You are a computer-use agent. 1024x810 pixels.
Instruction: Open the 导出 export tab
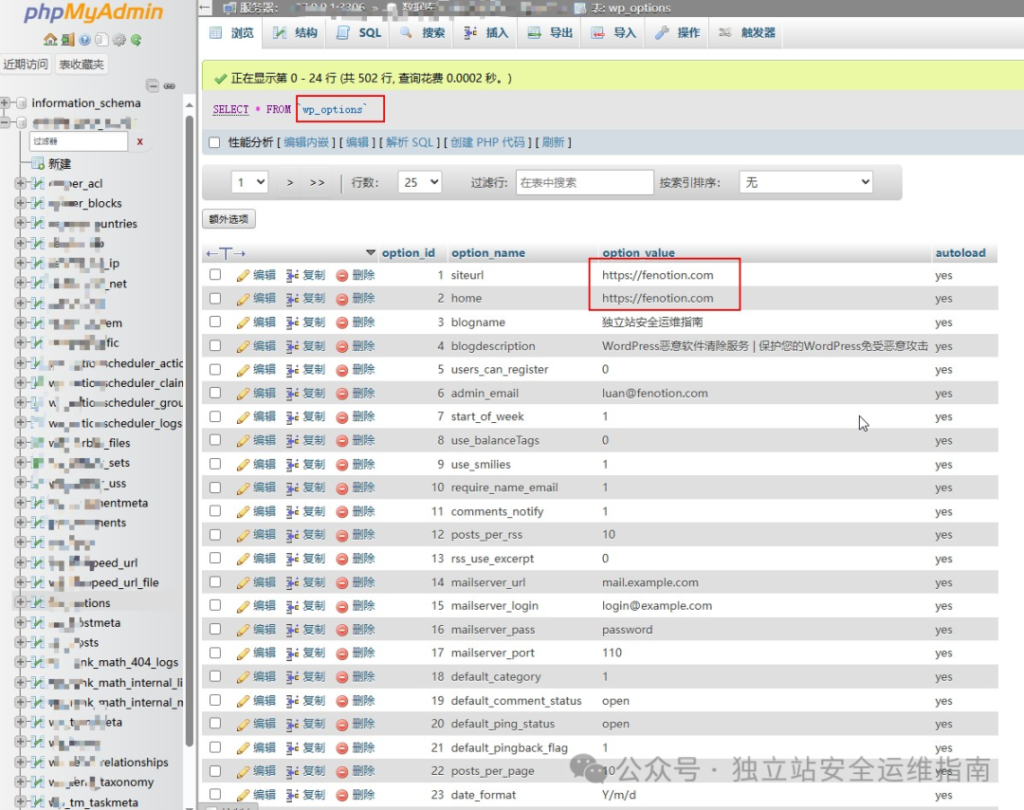550,33
